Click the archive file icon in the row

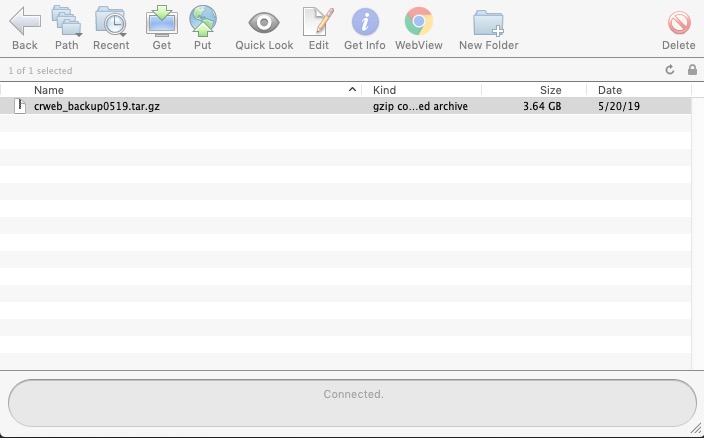[x=20, y=106]
